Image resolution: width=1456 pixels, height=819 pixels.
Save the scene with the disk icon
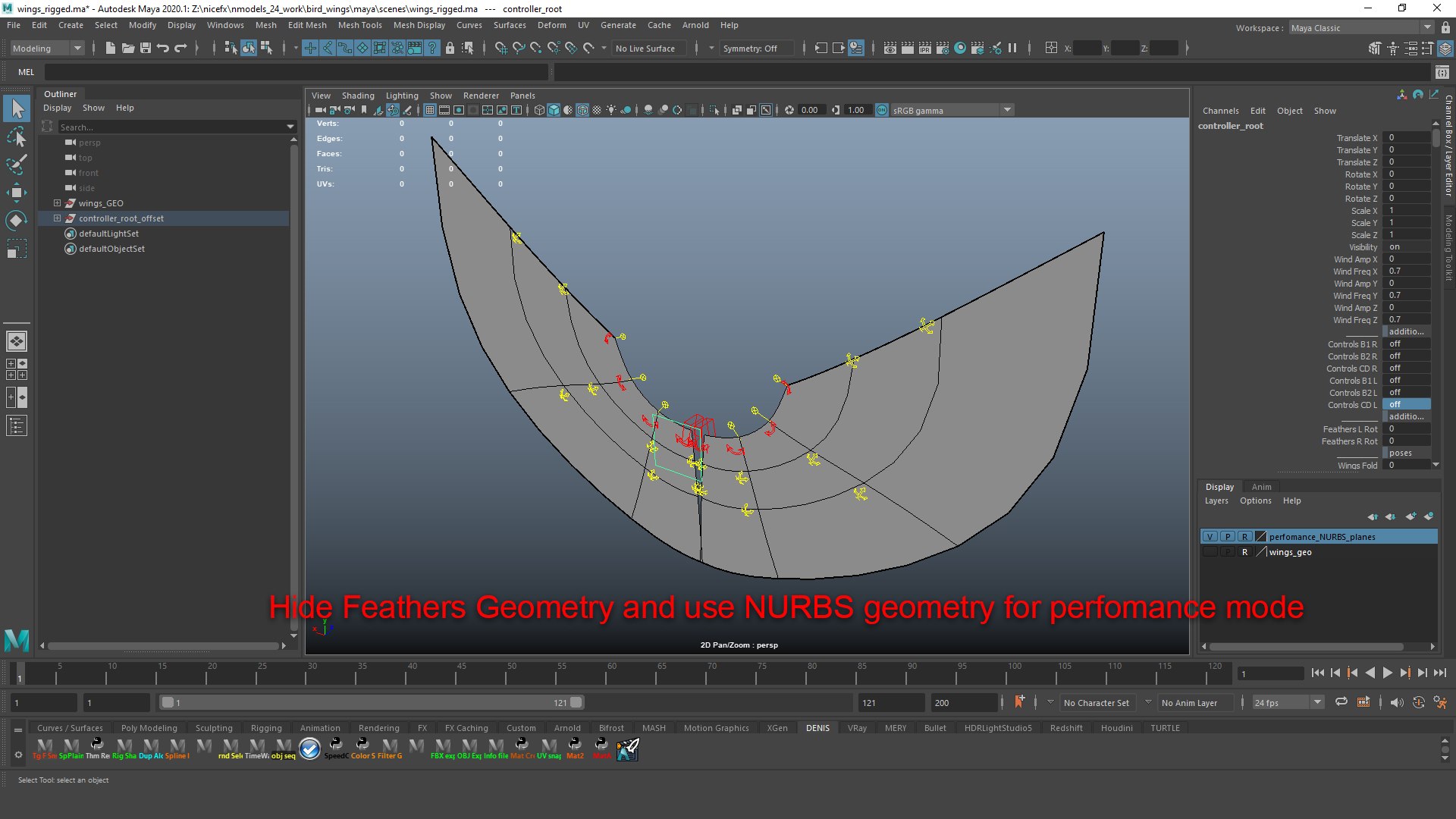tap(146, 48)
